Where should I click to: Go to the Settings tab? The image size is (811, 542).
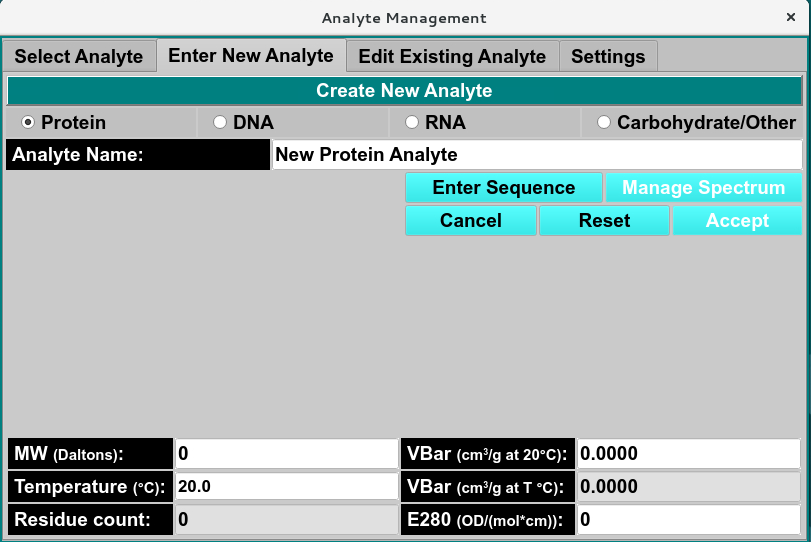point(608,56)
